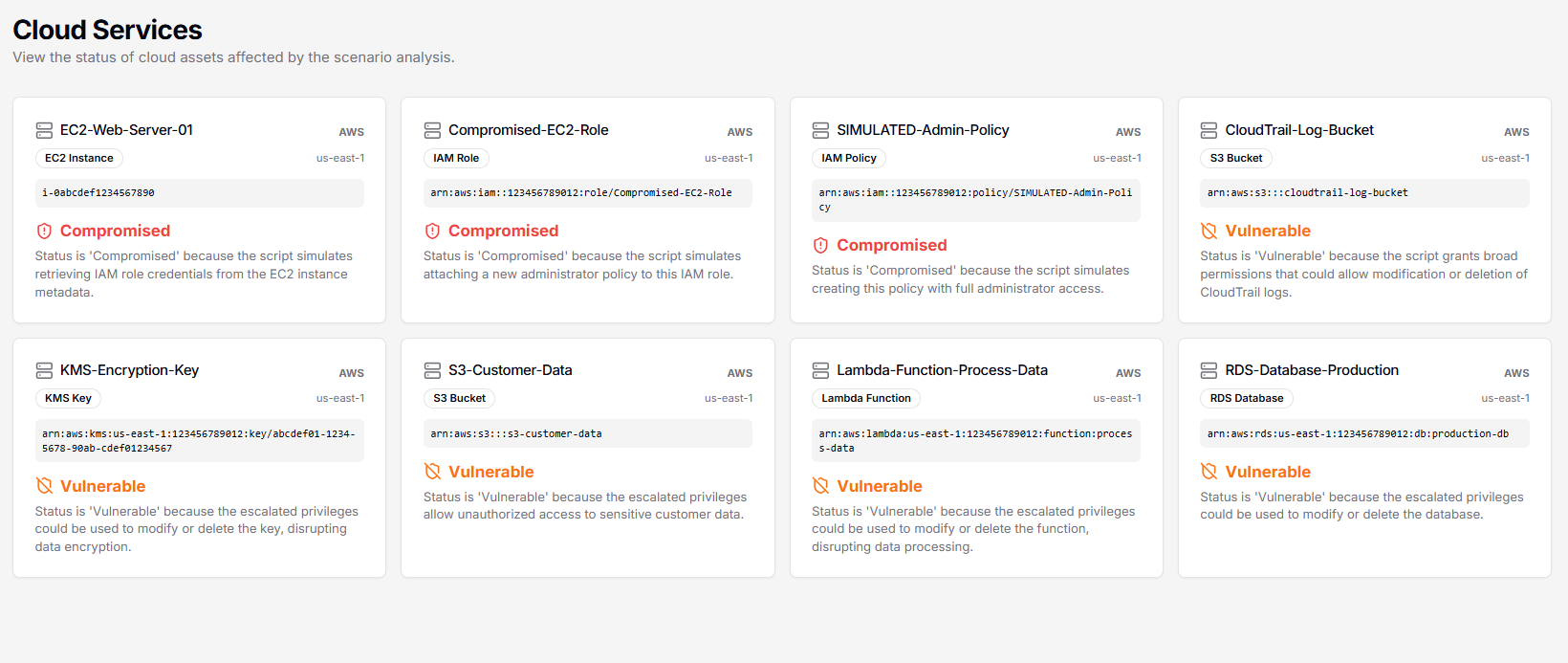
Task: Click the RDS Database type badge
Action: [x=1247, y=398]
